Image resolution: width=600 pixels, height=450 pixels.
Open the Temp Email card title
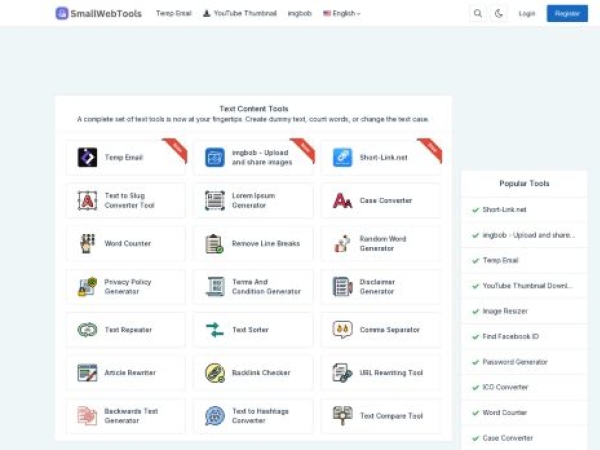[x=124, y=157]
